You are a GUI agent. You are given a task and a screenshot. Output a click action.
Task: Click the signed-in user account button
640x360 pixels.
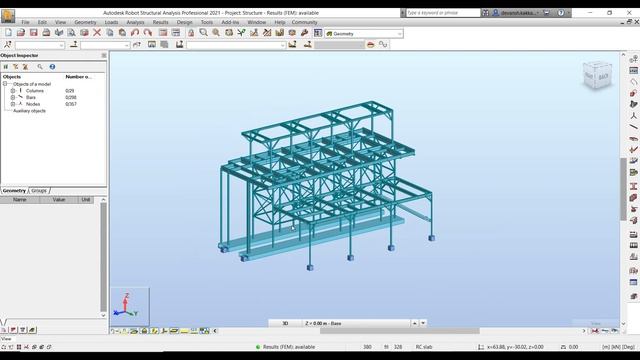click(517, 13)
